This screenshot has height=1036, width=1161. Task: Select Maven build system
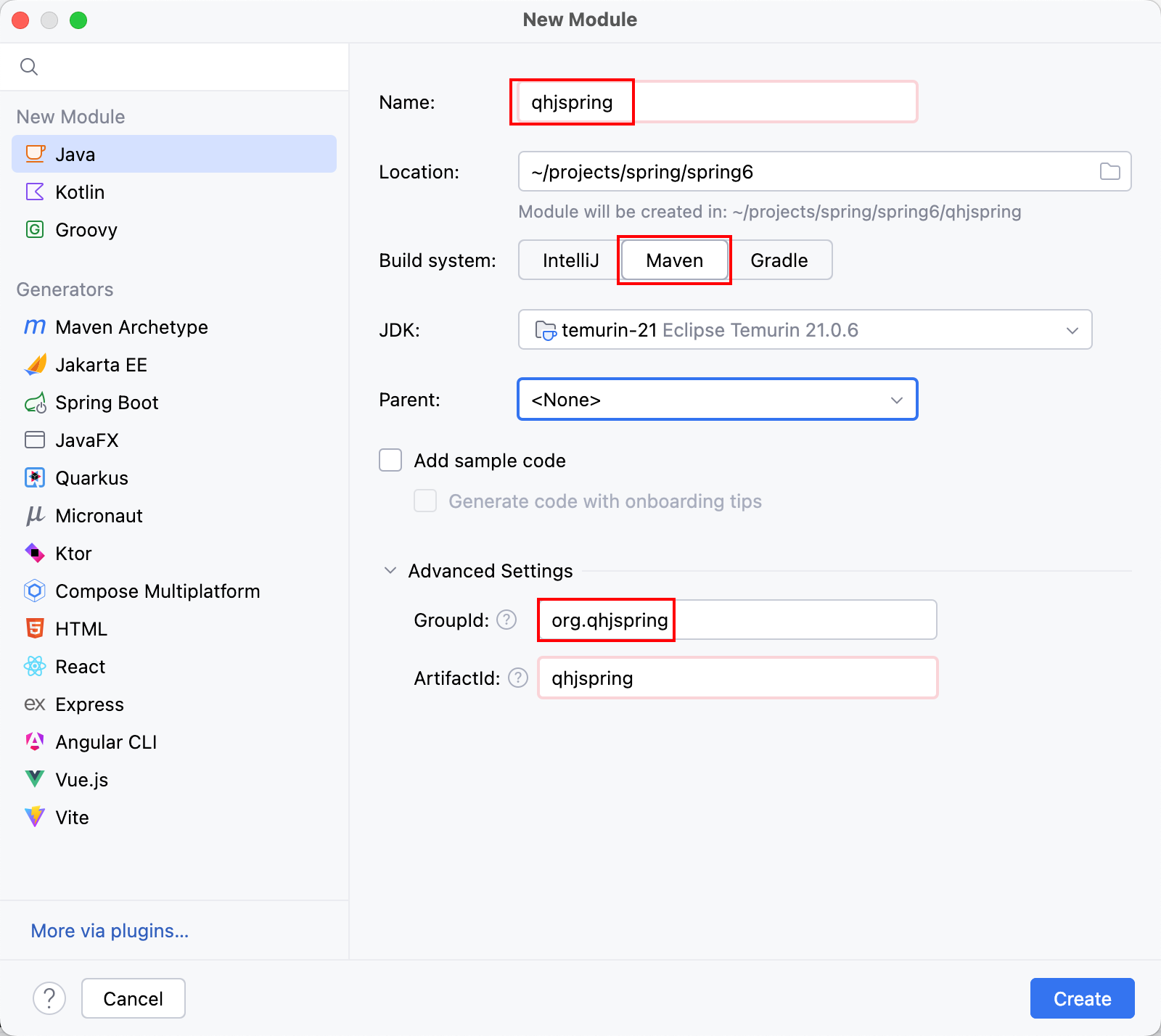pos(675,260)
